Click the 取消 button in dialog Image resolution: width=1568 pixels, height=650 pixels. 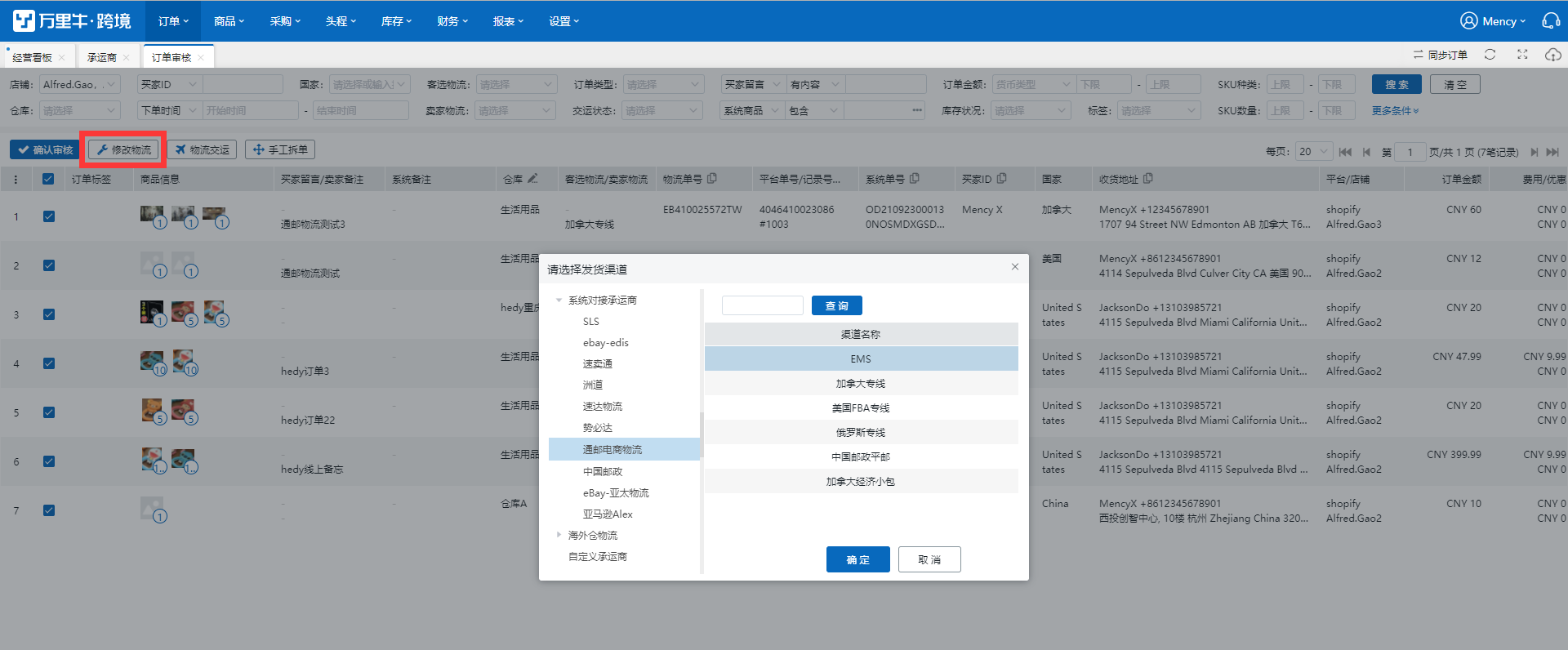click(x=929, y=559)
